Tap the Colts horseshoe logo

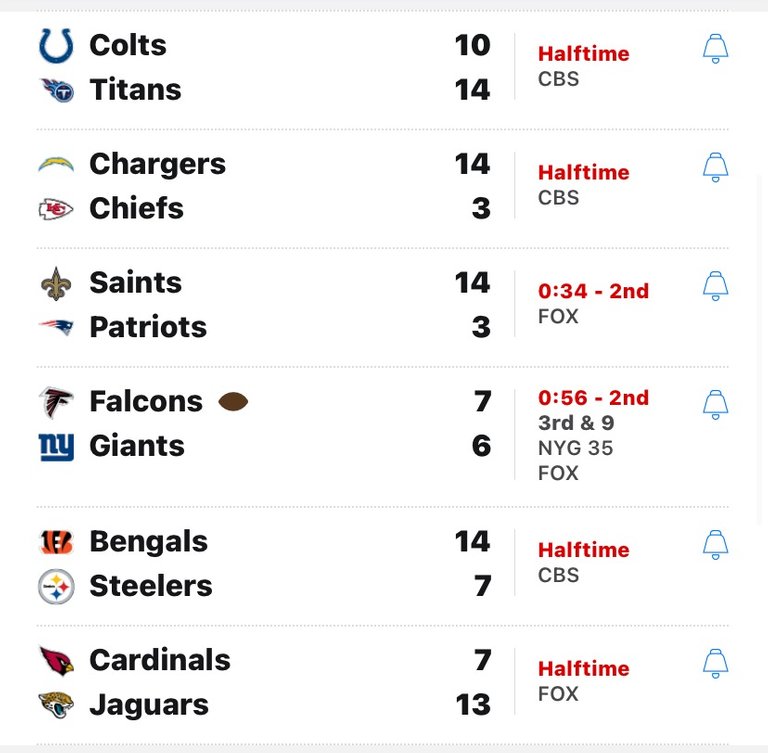coord(56,46)
